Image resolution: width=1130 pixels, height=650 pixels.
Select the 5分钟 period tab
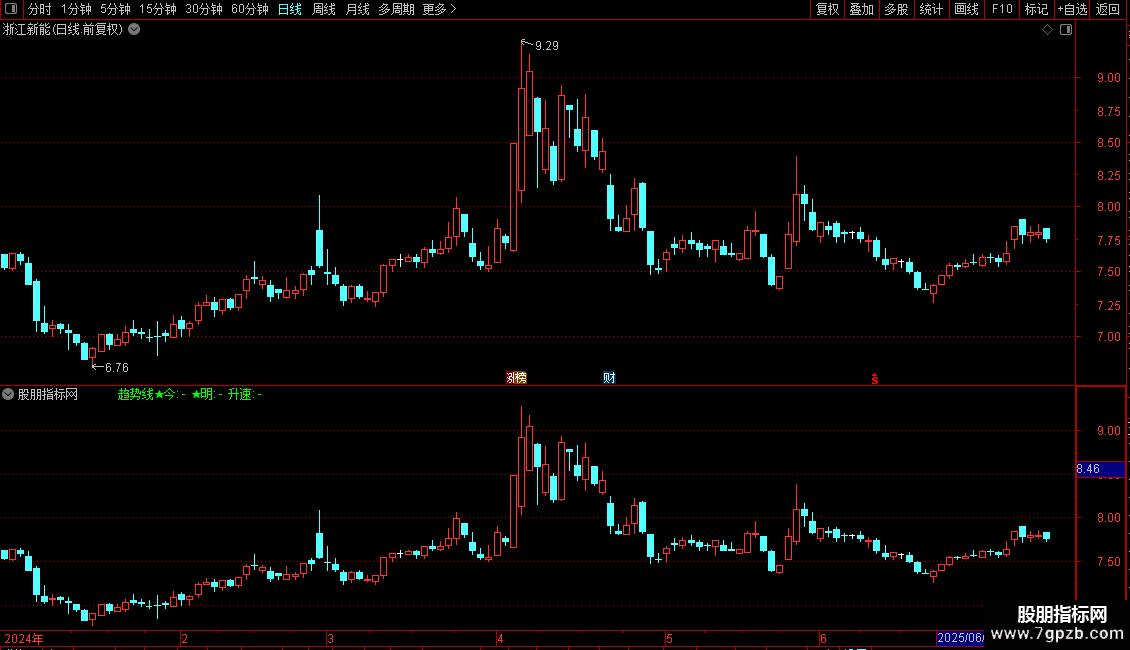click(115, 9)
